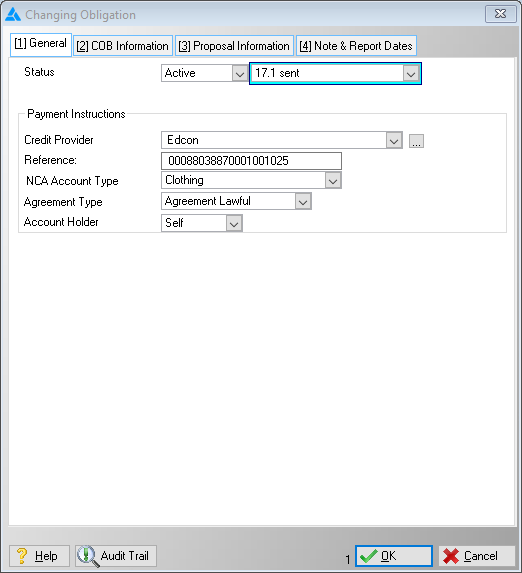Viewport: 522px width, 573px height.
Task: Click the Payment Instructions group heading
Action: [x=76, y=114]
